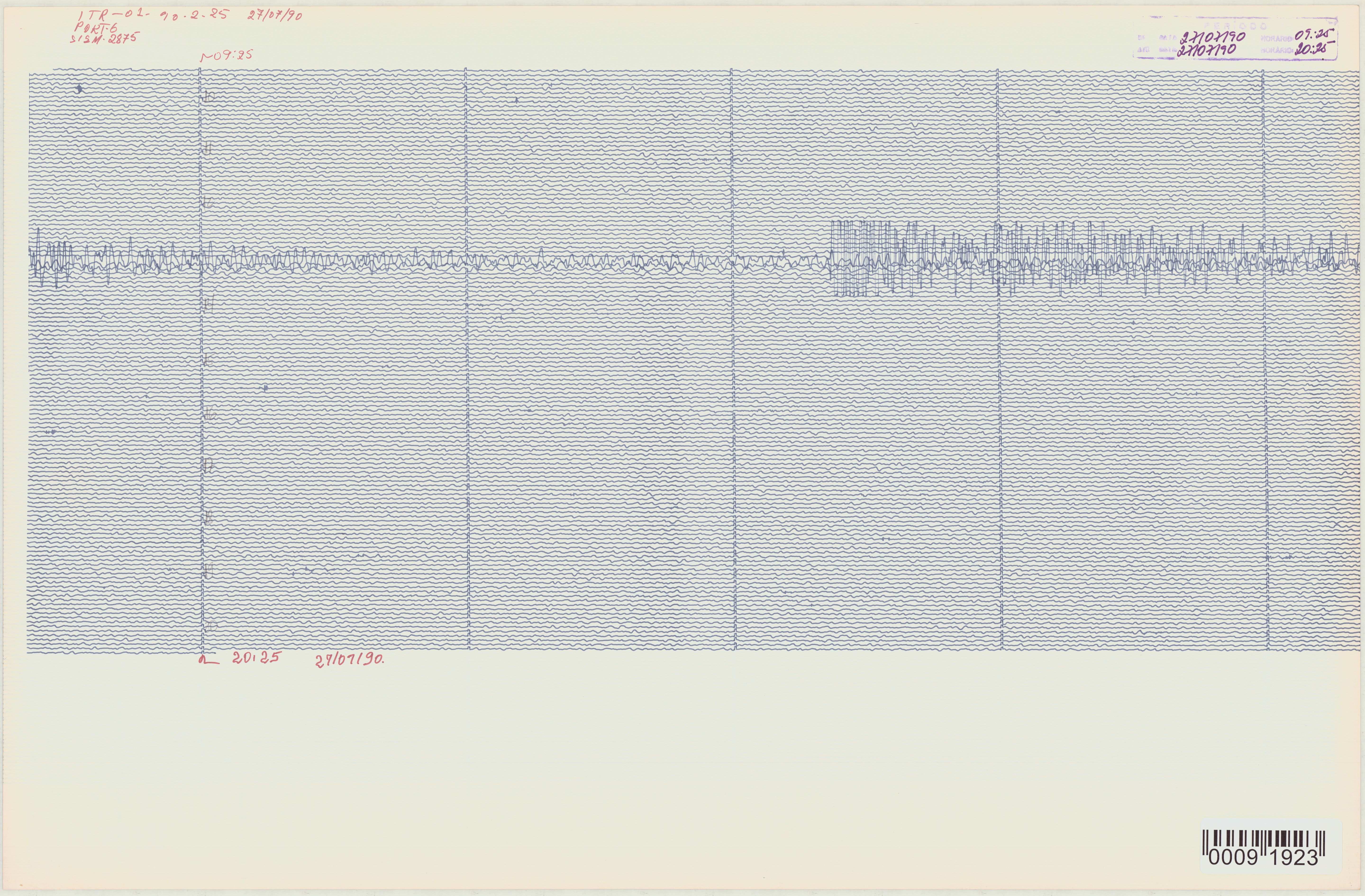Click the red date "27/07/90" in top header
1365x896 pixels.
pos(275,15)
